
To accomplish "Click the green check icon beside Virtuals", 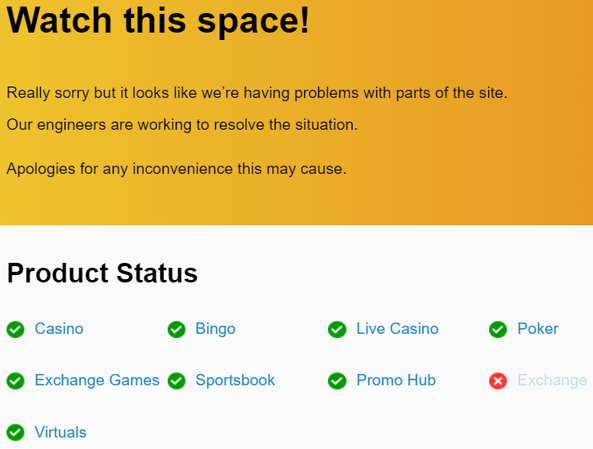I will tap(16, 433).
